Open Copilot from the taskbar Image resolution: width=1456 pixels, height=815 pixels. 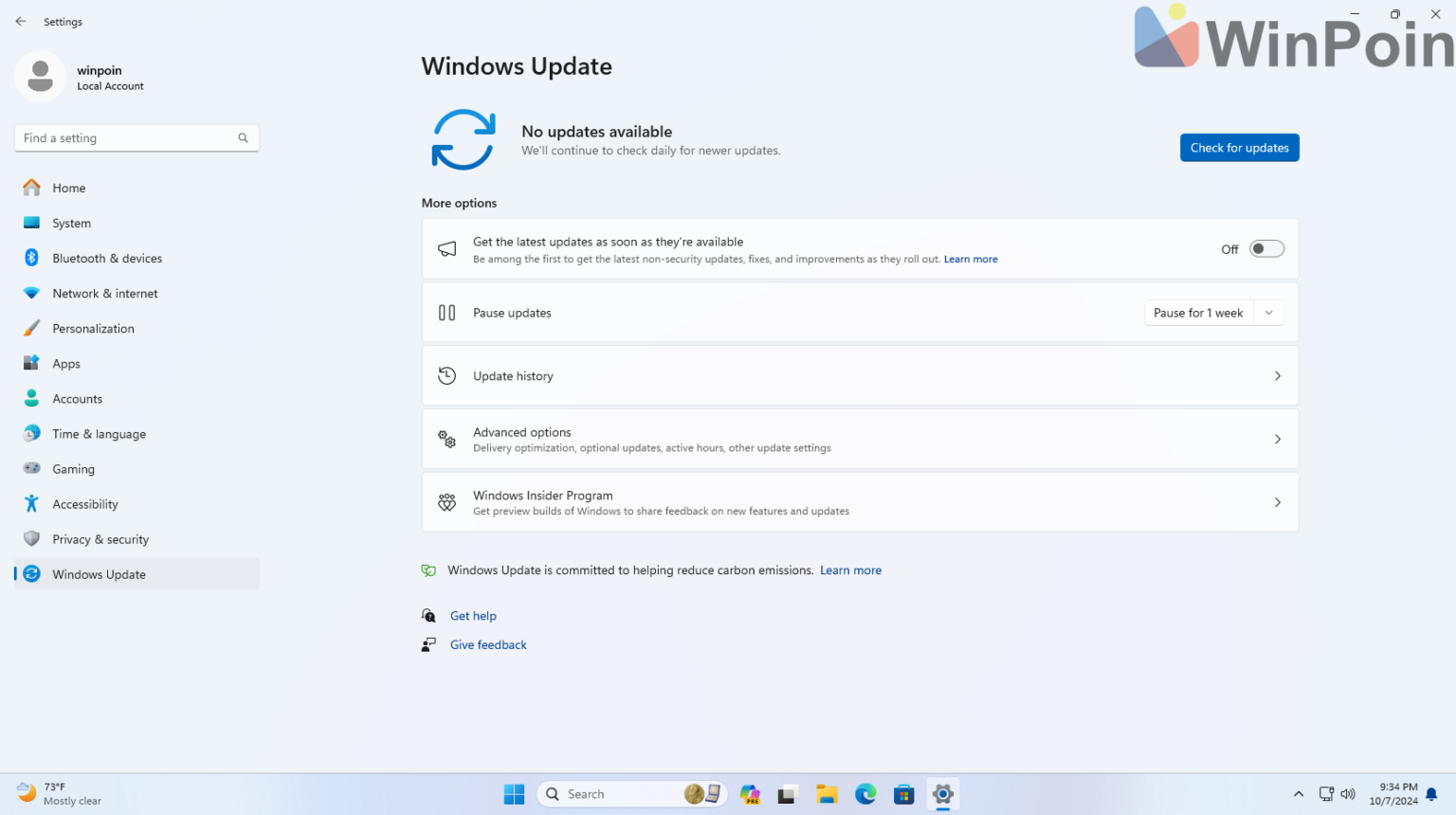click(750, 794)
